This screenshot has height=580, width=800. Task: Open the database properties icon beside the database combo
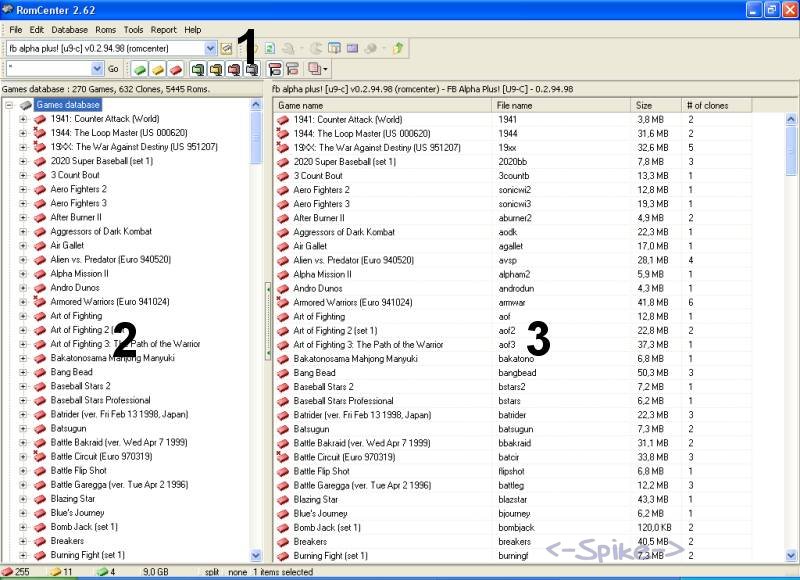[226, 48]
